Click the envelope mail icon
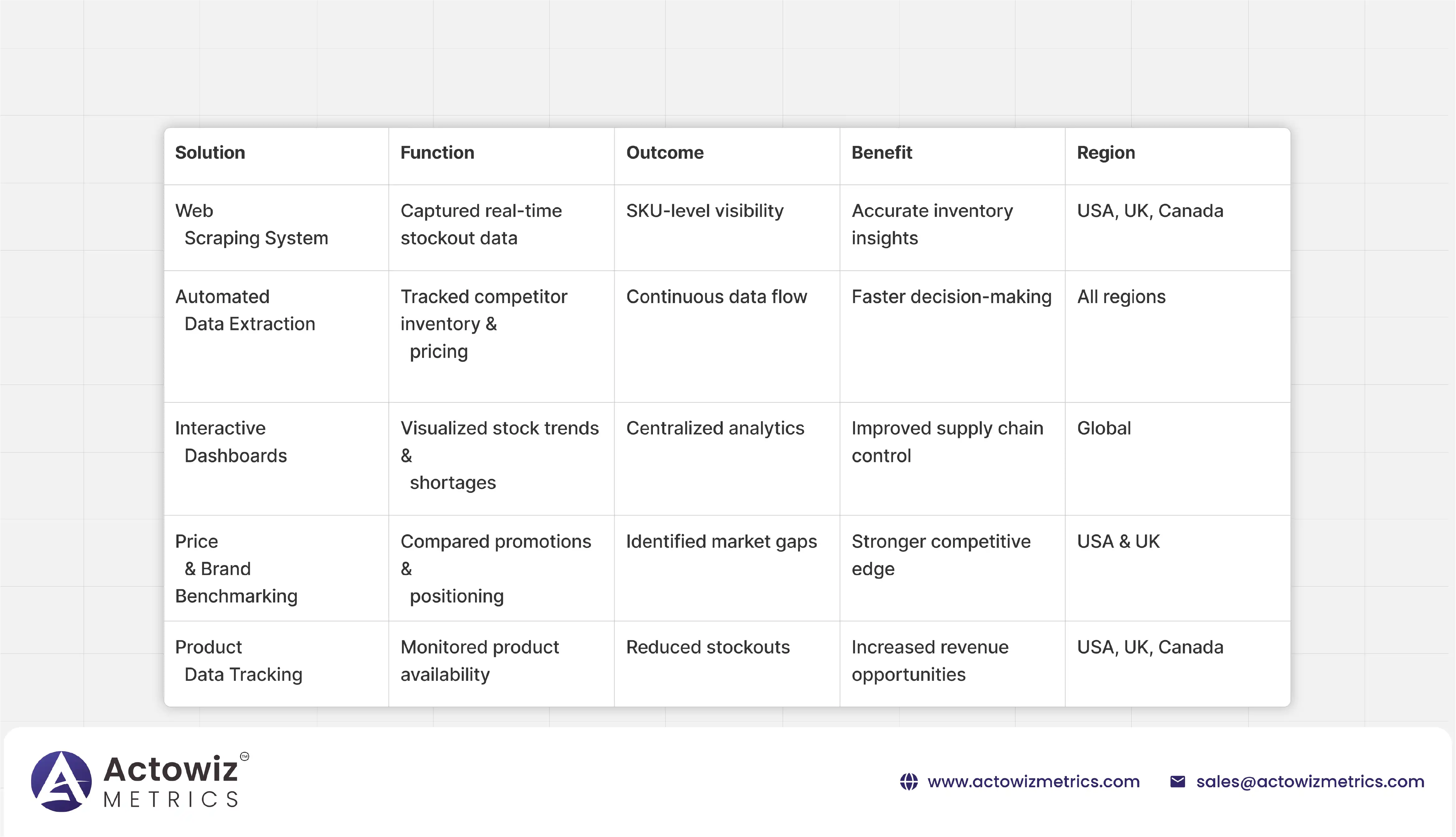Viewport: 1456px width, 837px height. point(1177,782)
